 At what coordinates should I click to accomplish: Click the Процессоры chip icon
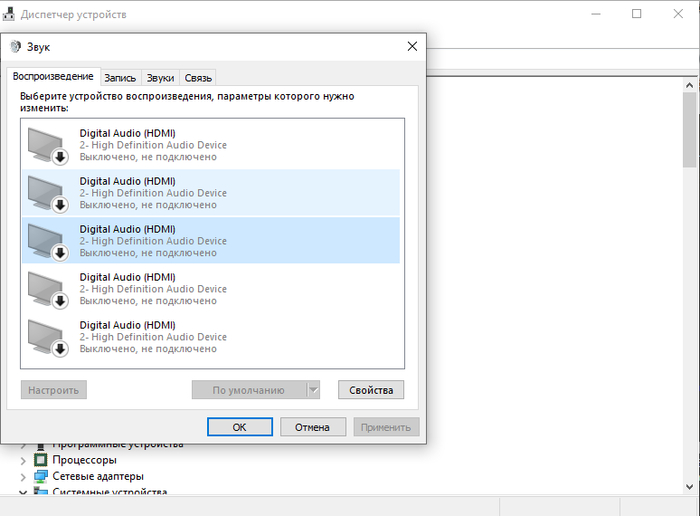pos(41,460)
